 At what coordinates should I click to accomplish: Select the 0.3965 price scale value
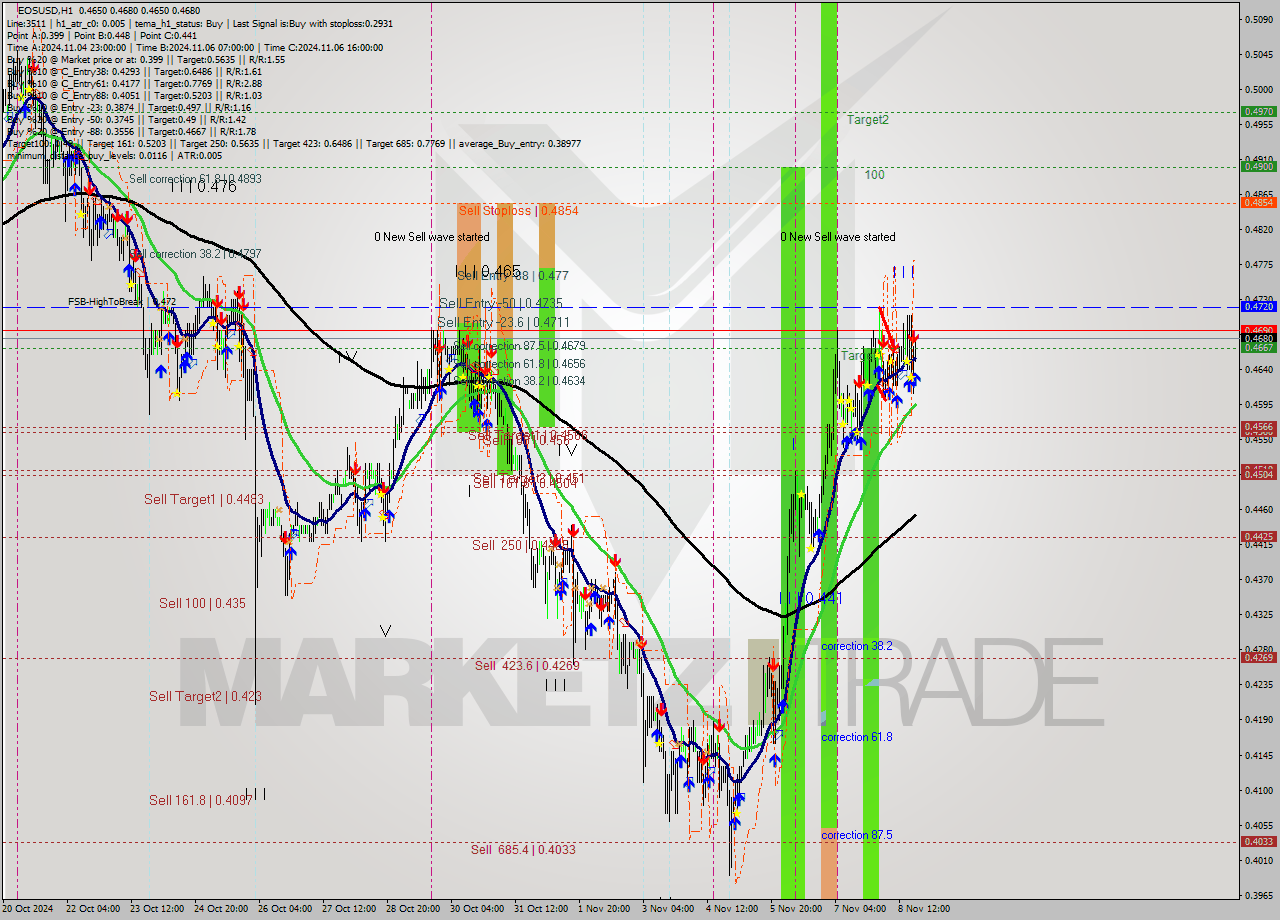point(1258,895)
